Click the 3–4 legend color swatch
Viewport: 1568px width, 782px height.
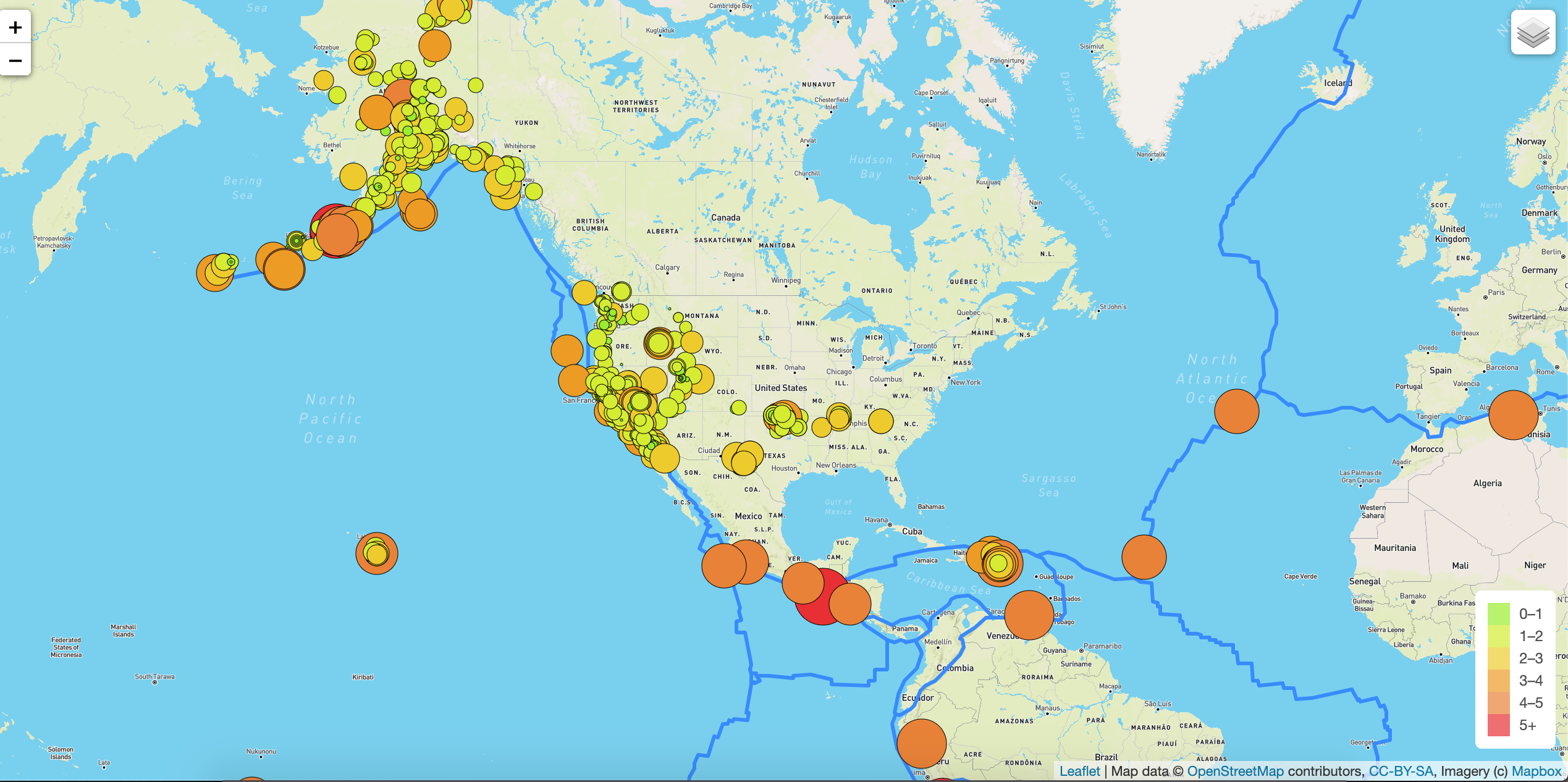point(1498,680)
